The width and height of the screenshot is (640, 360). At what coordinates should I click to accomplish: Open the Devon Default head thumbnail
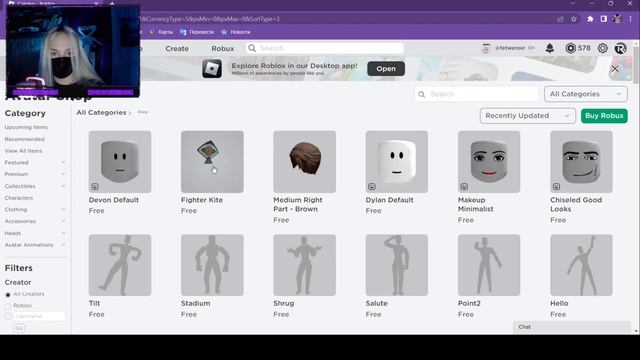[x=120, y=162]
